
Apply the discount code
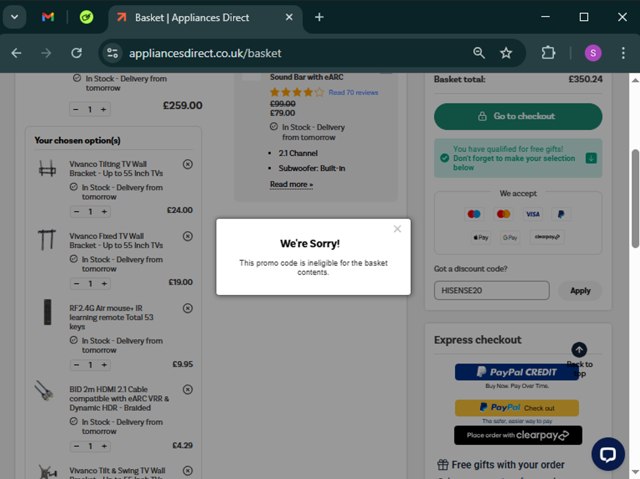pos(580,291)
